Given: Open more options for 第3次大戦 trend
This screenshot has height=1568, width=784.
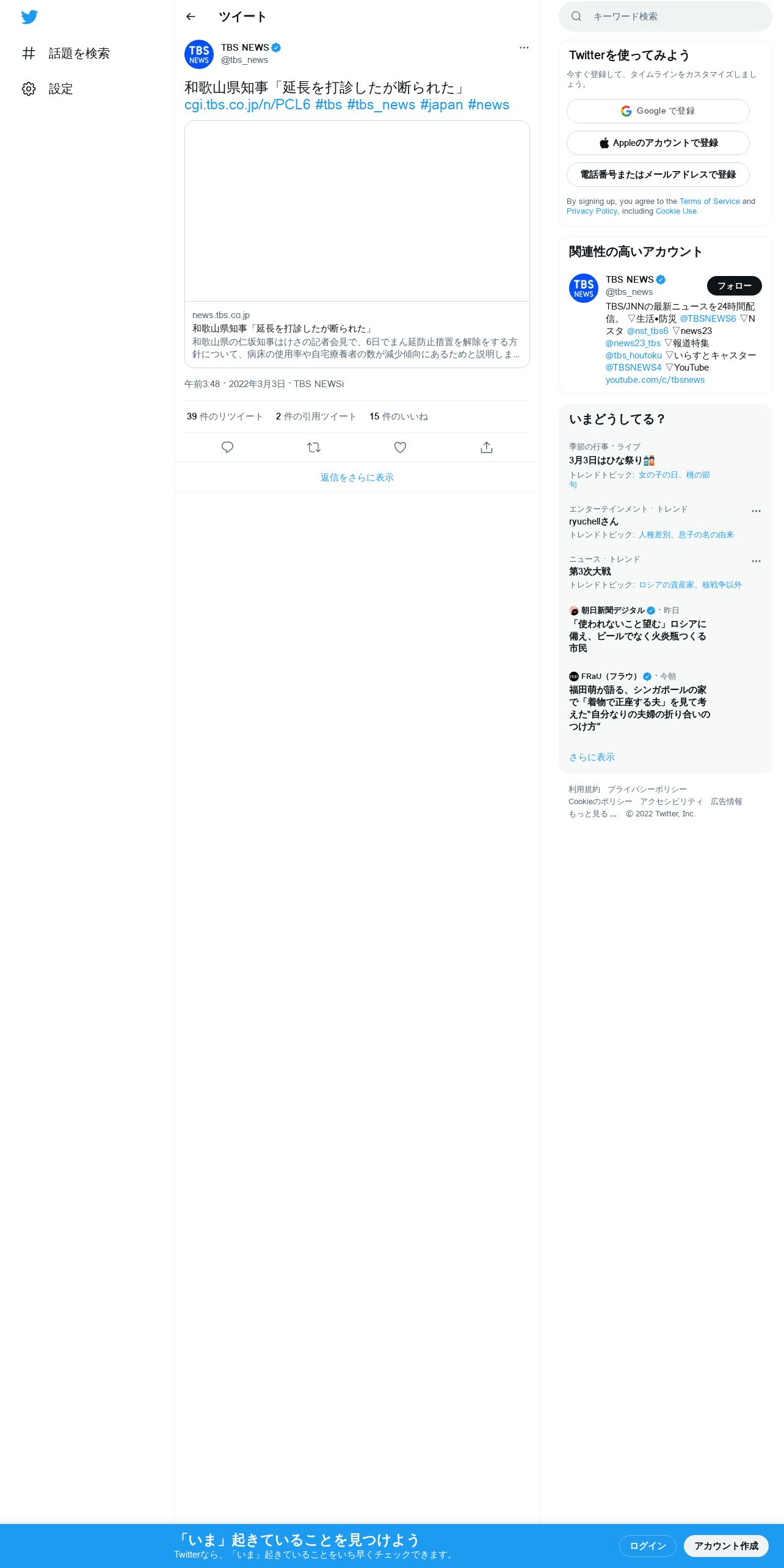Looking at the screenshot, I should click(756, 561).
